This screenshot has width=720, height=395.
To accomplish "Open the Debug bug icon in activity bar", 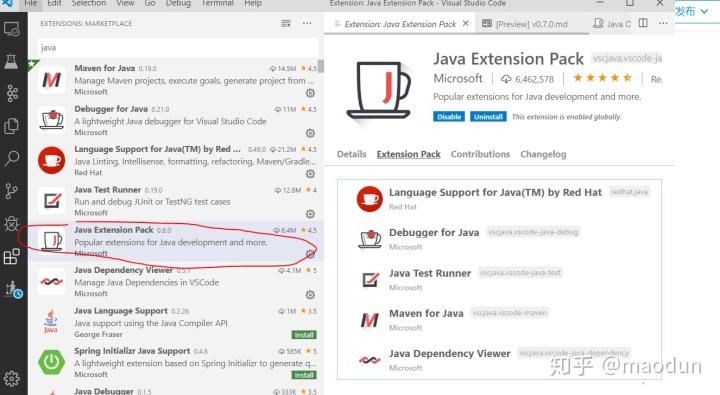I will point(11,224).
